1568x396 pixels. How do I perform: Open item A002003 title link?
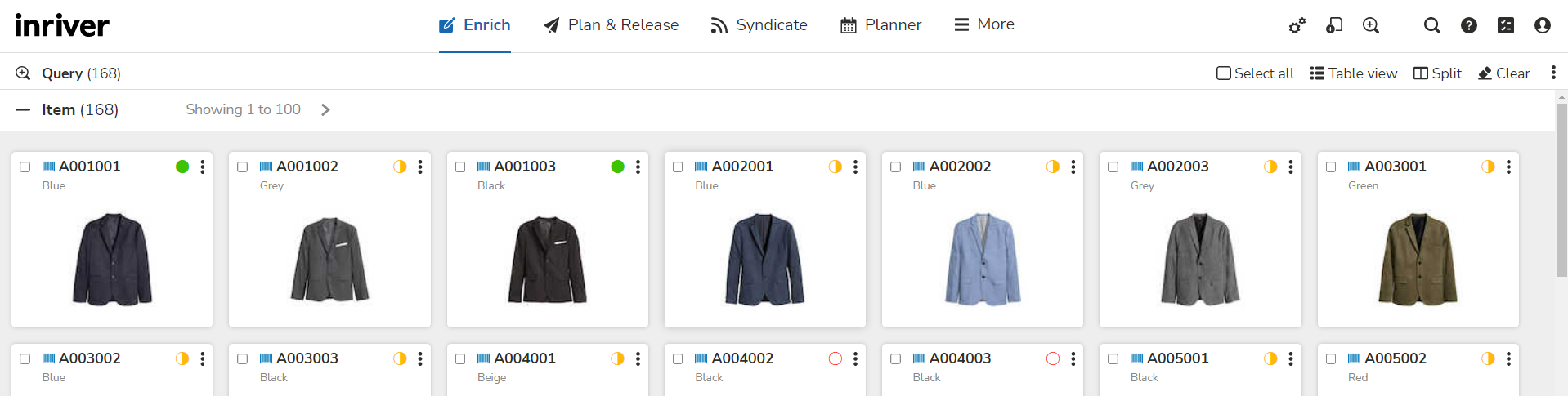(1177, 167)
